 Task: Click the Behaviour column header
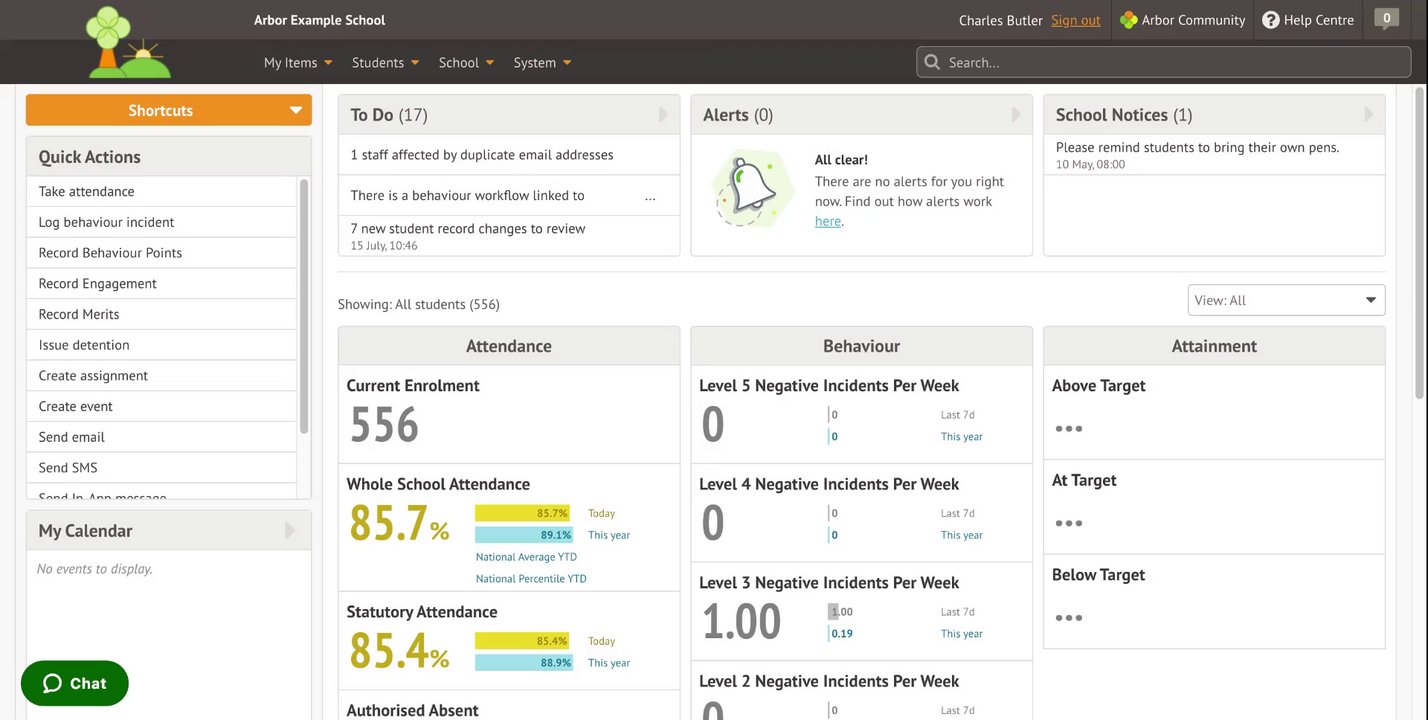click(x=862, y=346)
